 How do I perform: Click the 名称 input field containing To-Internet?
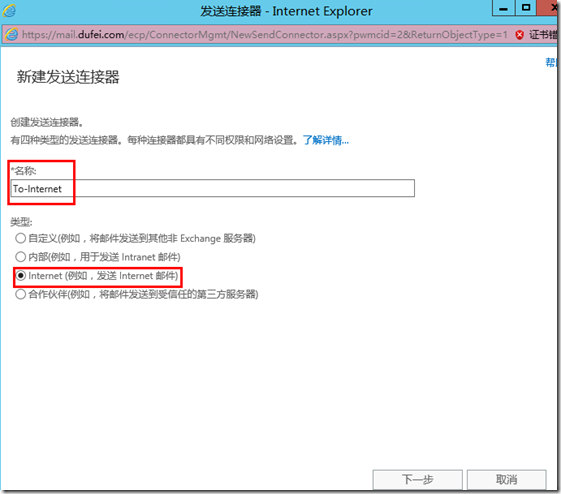(x=213, y=188)
